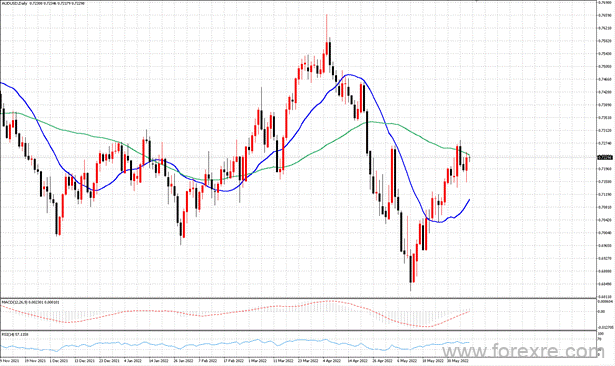Click the 6 May 2022 date label
Screen dimensions: 615x366
[406, 360]
